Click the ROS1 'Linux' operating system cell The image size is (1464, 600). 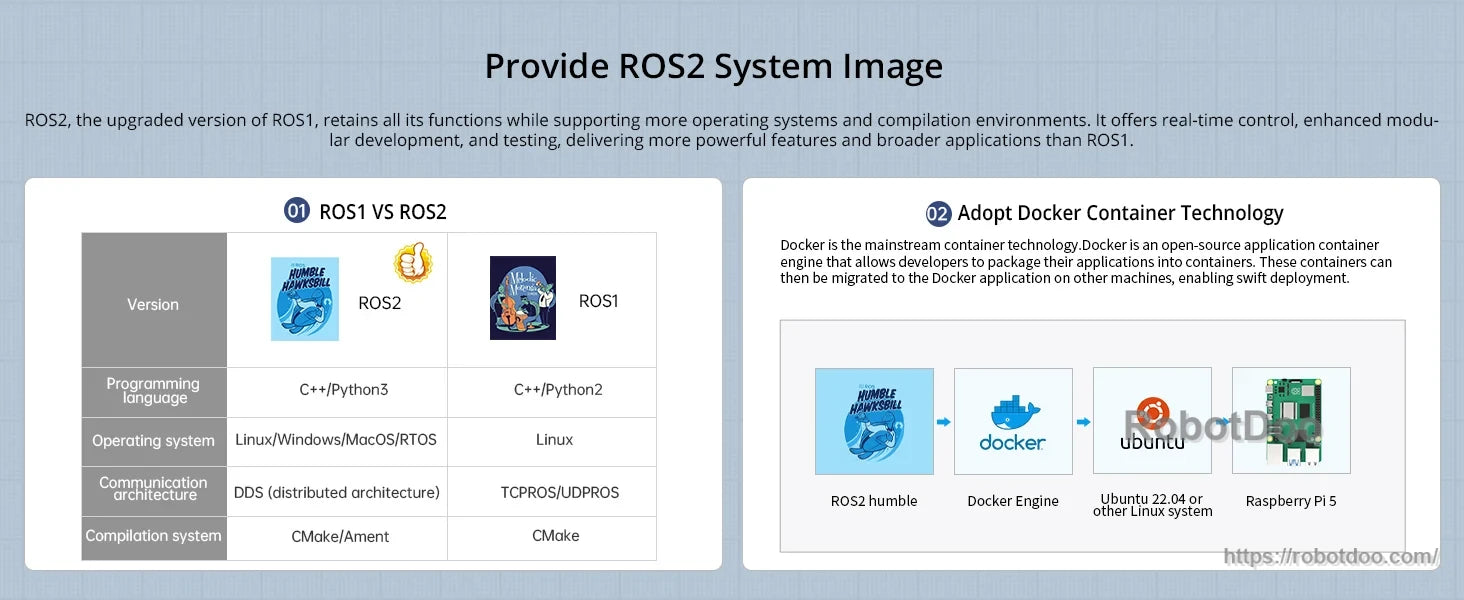(x=554, y=440)
